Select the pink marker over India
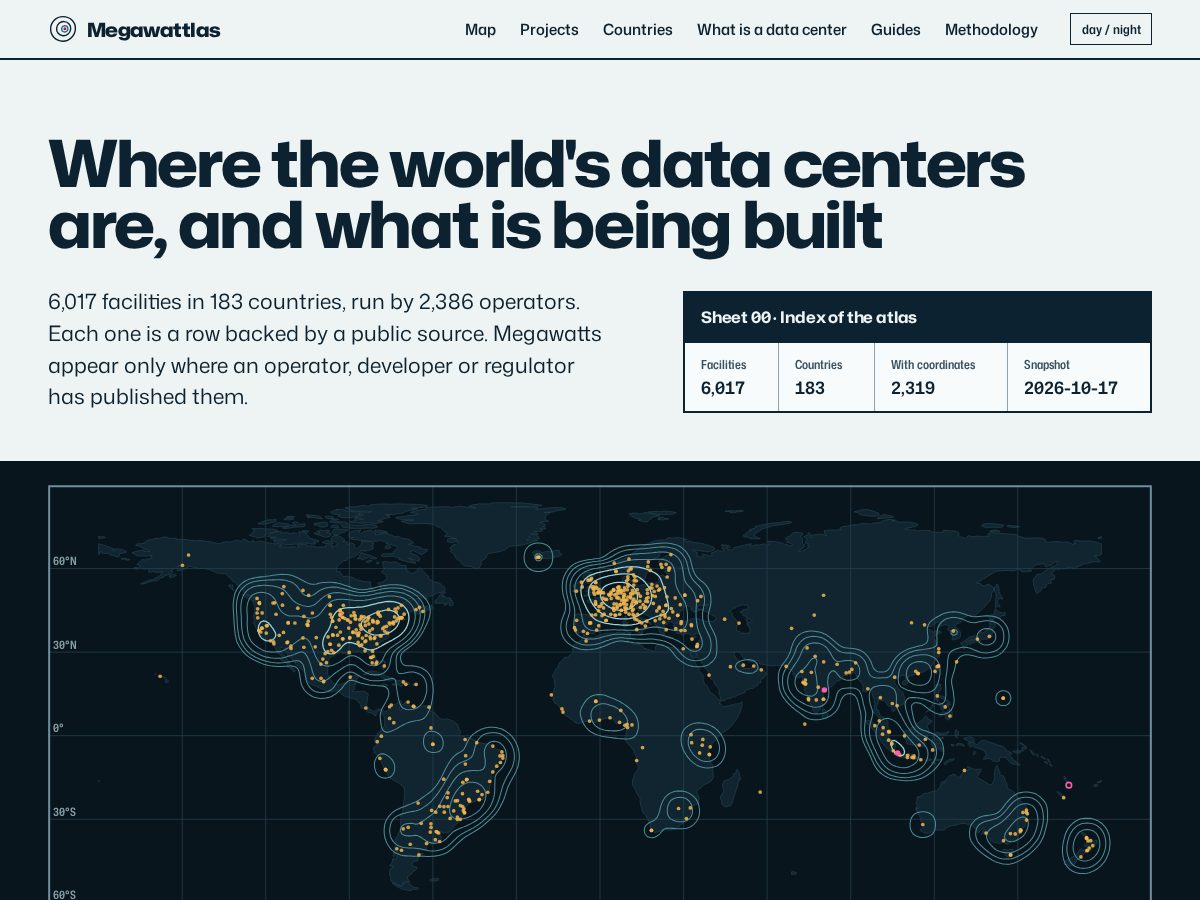1200x900 pixels. (x=824, y=690)
